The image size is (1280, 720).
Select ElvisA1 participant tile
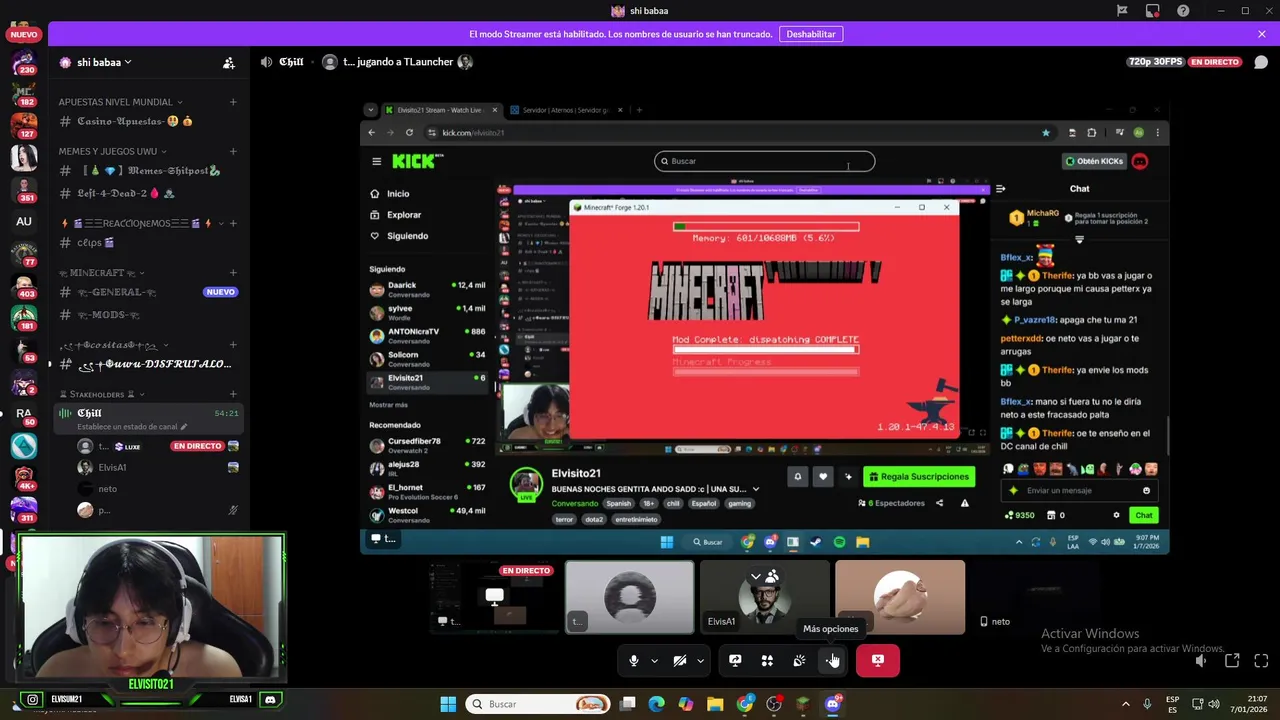(765, 597)
